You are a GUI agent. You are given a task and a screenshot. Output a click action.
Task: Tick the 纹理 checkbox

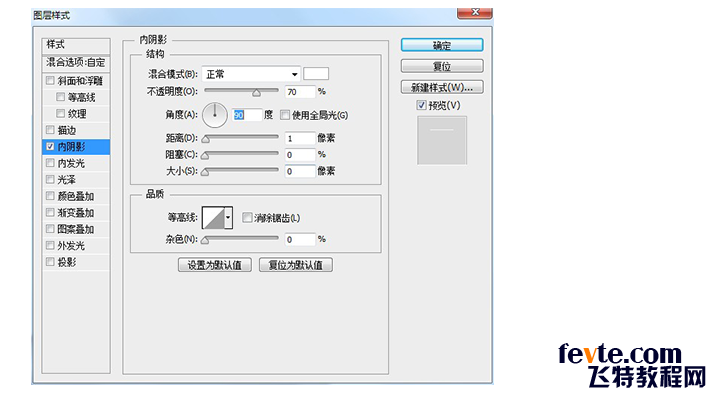(x=60, y=113)
